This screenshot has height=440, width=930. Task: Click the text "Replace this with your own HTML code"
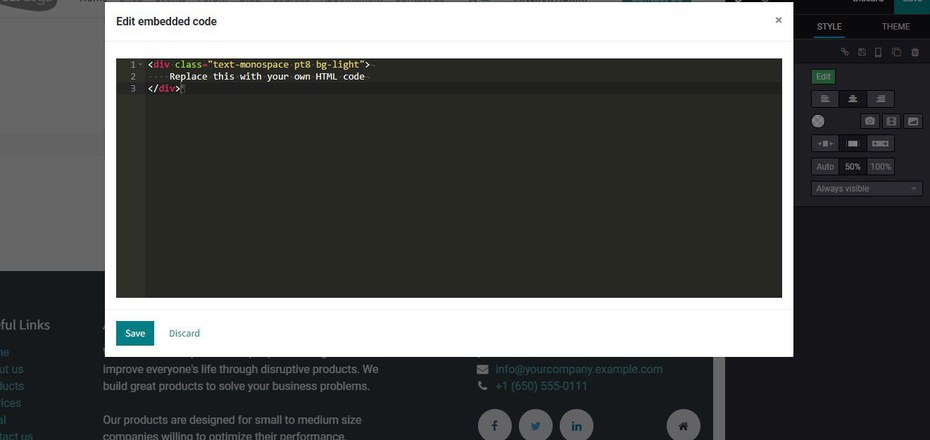267,76
